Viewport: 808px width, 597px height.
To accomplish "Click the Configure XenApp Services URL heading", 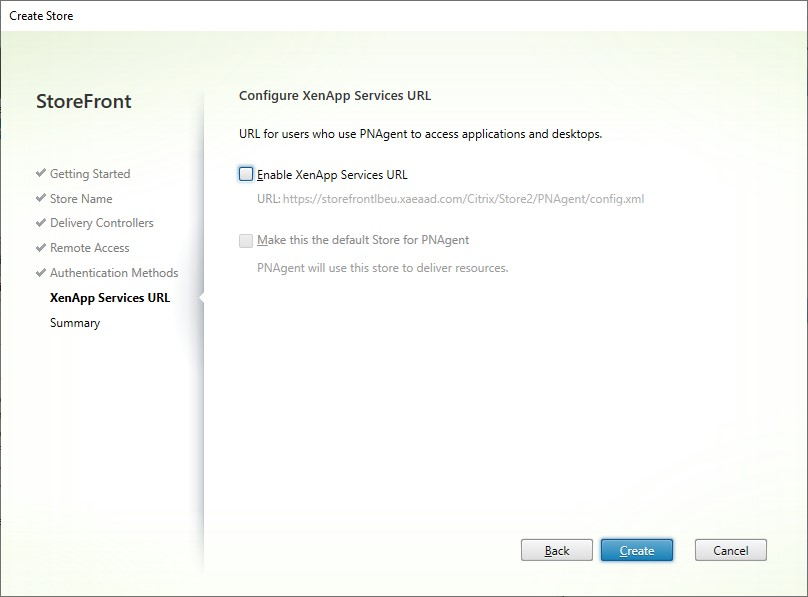I will pos(335,96).
